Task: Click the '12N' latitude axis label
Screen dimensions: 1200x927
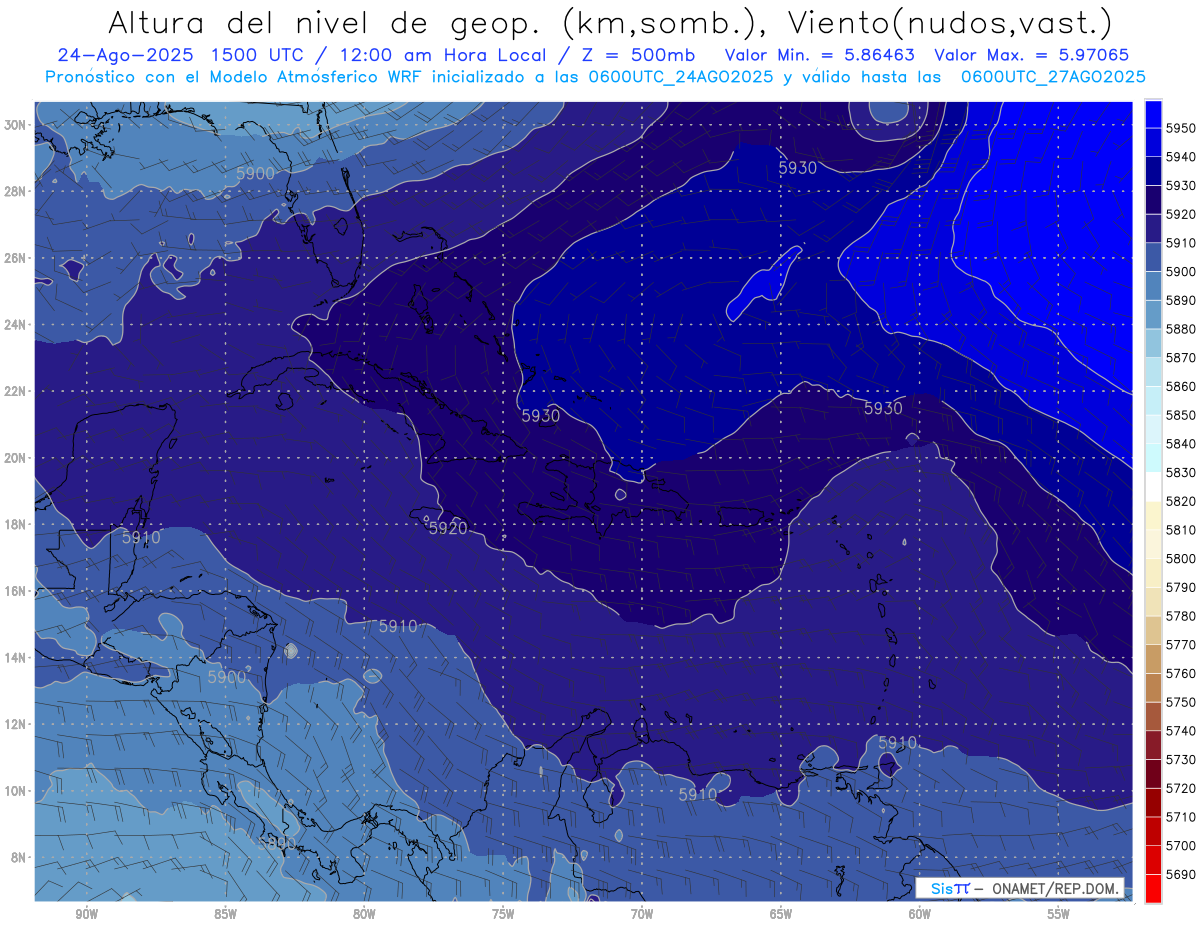Action: tap(15, 724)
